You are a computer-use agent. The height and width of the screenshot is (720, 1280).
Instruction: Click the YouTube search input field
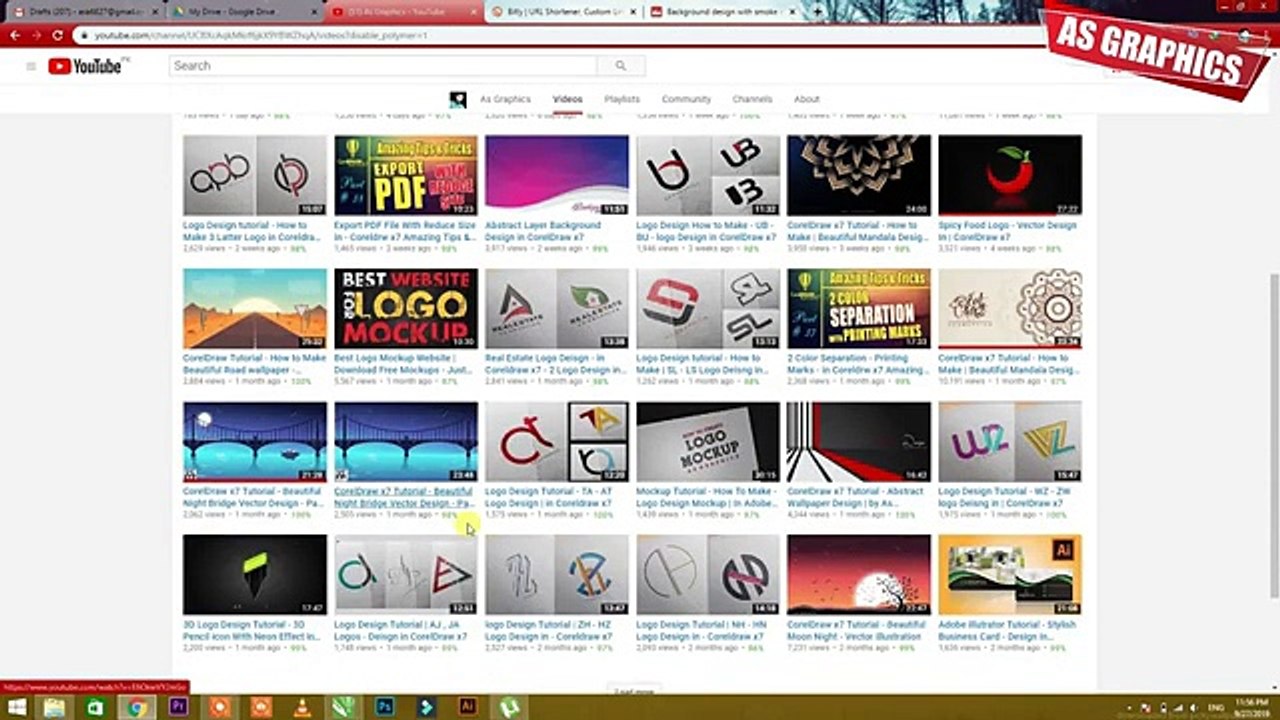383,66
